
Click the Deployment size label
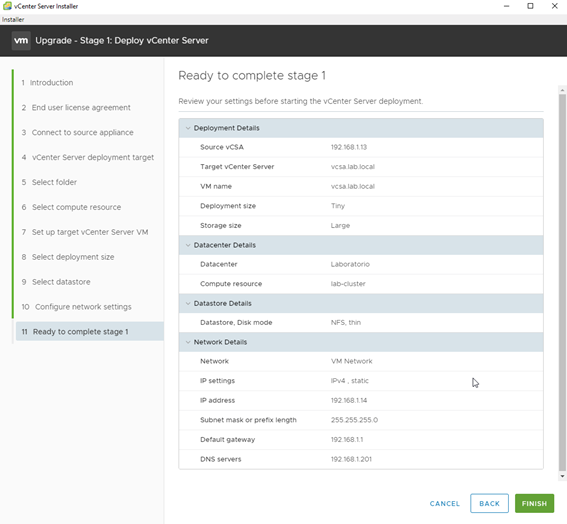click(228, 206)
